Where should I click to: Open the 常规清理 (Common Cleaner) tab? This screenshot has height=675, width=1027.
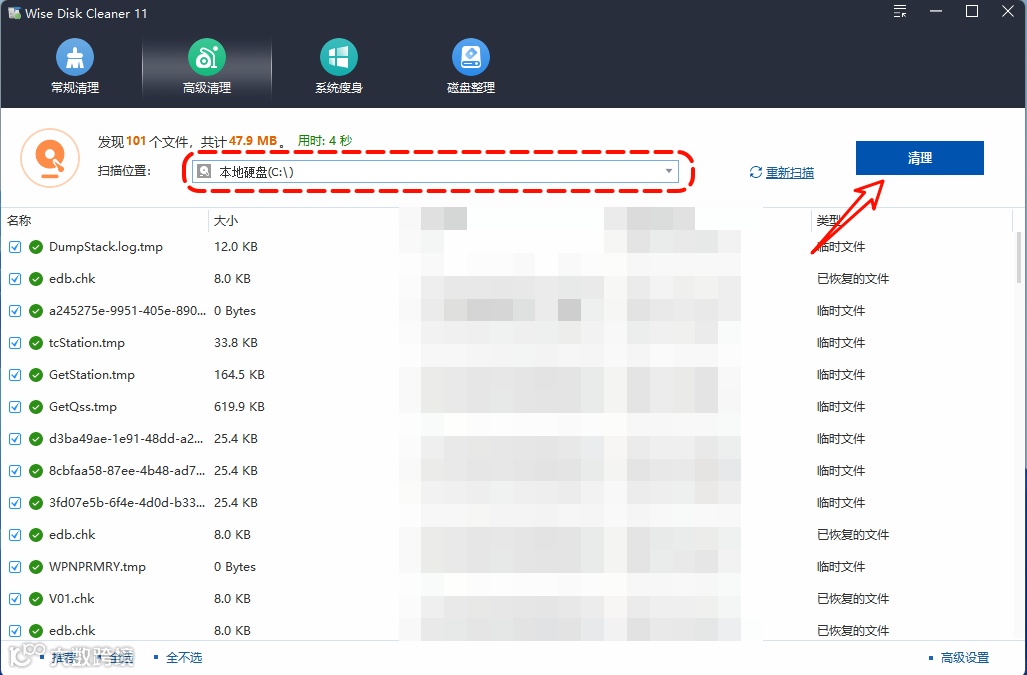(x=75, y=67)
